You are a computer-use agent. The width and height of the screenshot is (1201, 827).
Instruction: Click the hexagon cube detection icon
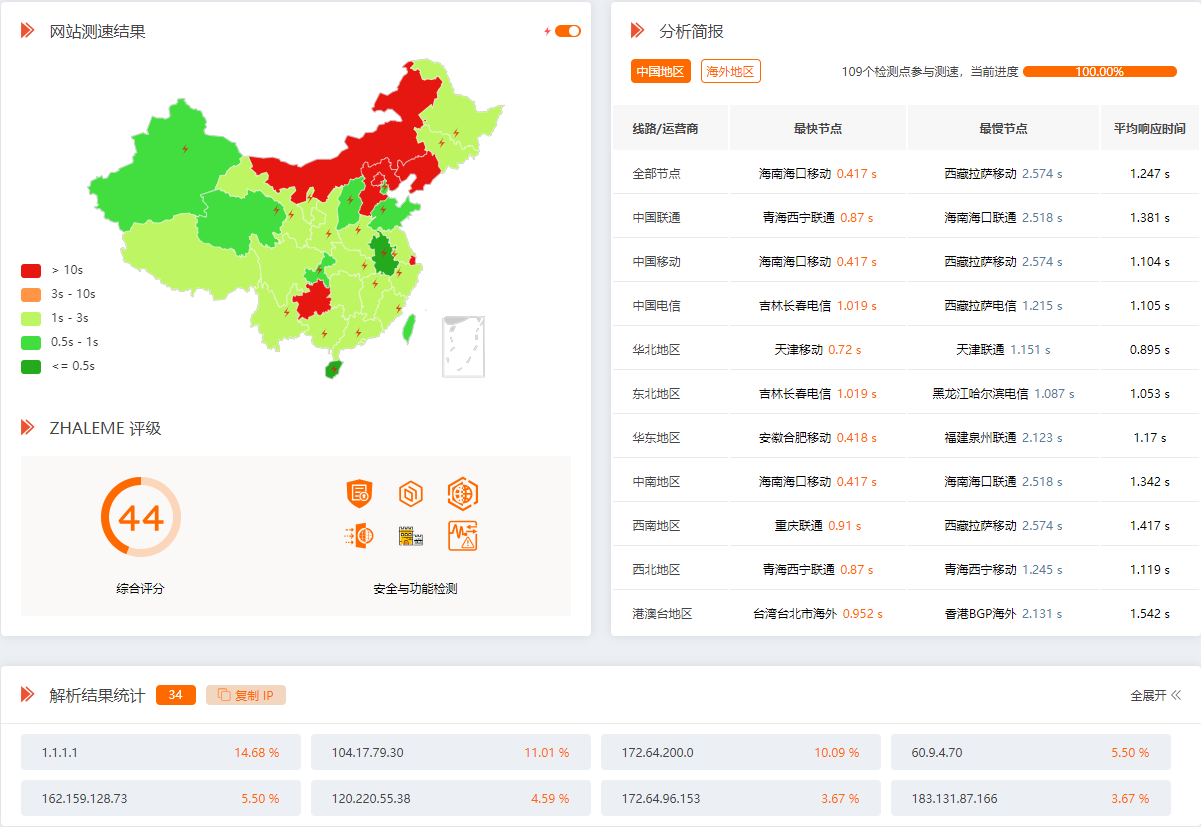(x=410, y=493)
